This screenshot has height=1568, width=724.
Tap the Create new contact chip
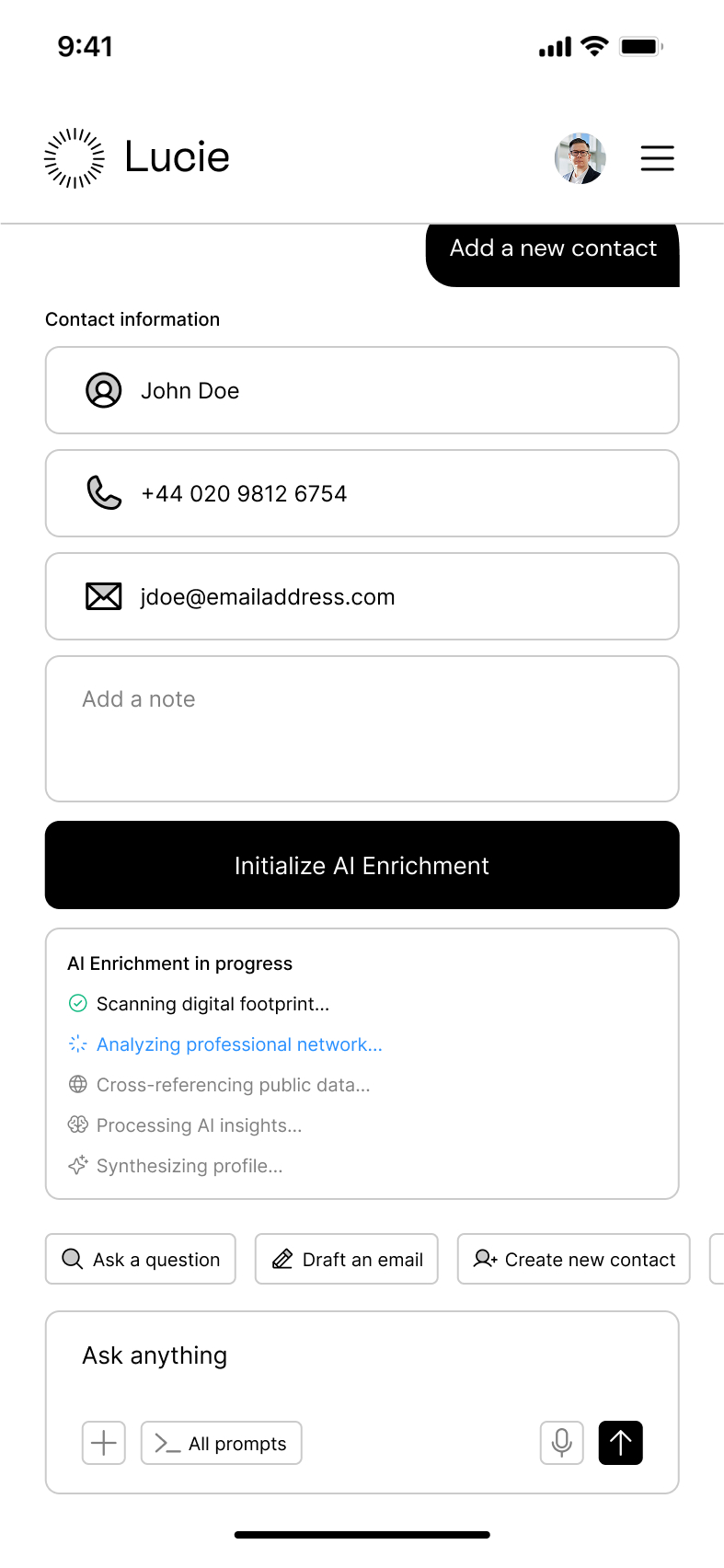[574, 1259]
